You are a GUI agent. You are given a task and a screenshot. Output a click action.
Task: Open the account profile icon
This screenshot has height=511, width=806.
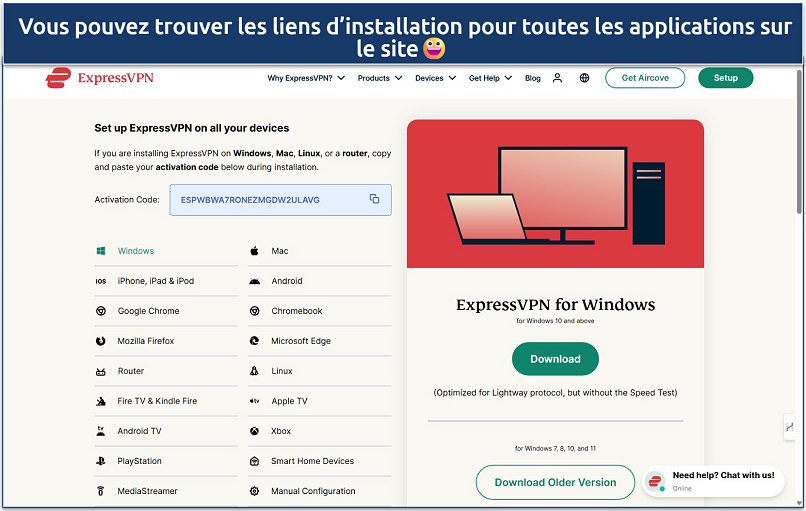tap(558, 78)
